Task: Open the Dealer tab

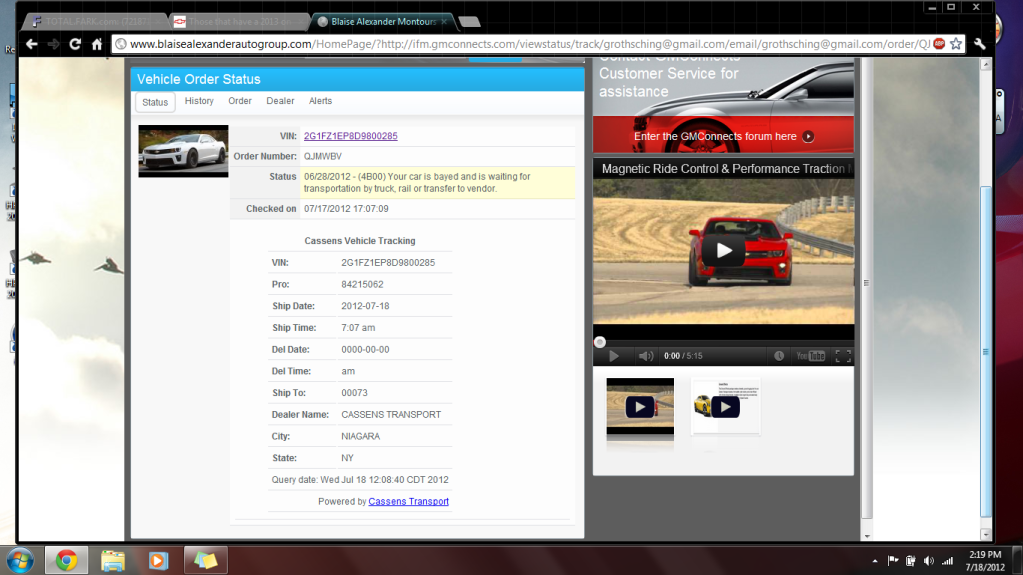Action: click(x=280, y=101)
